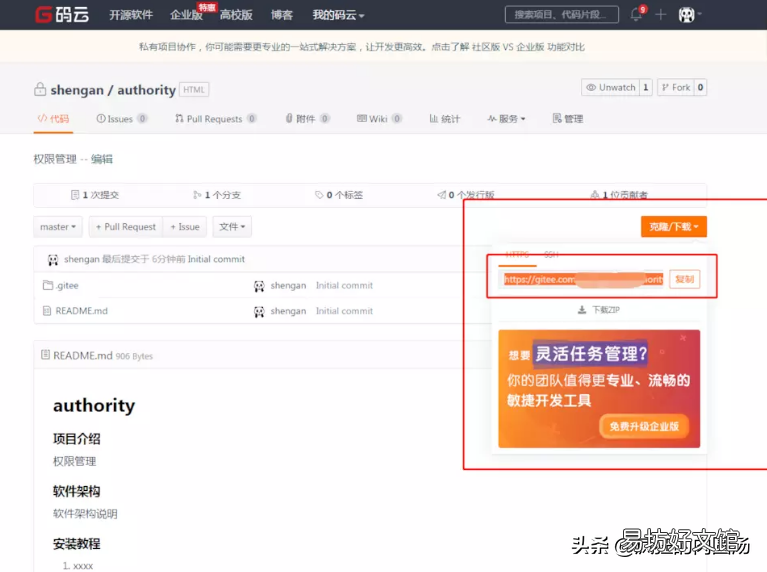
Task: Click shengan avatar in latest commit row
Action: click(53, 260)
